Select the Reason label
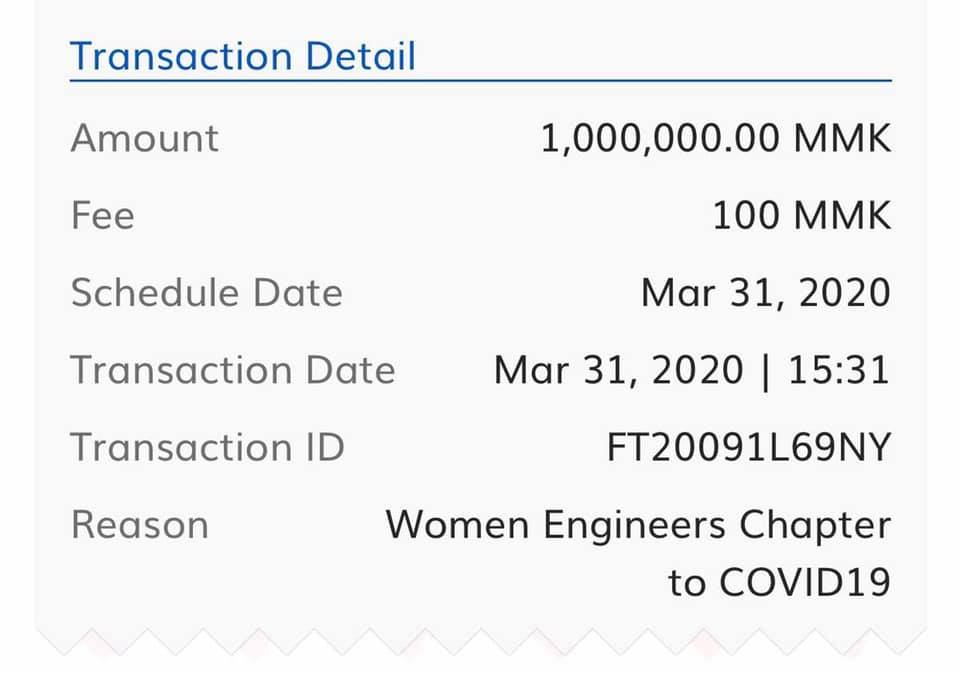Viewport: 960px width, 674px height. (x=140, y=525)
